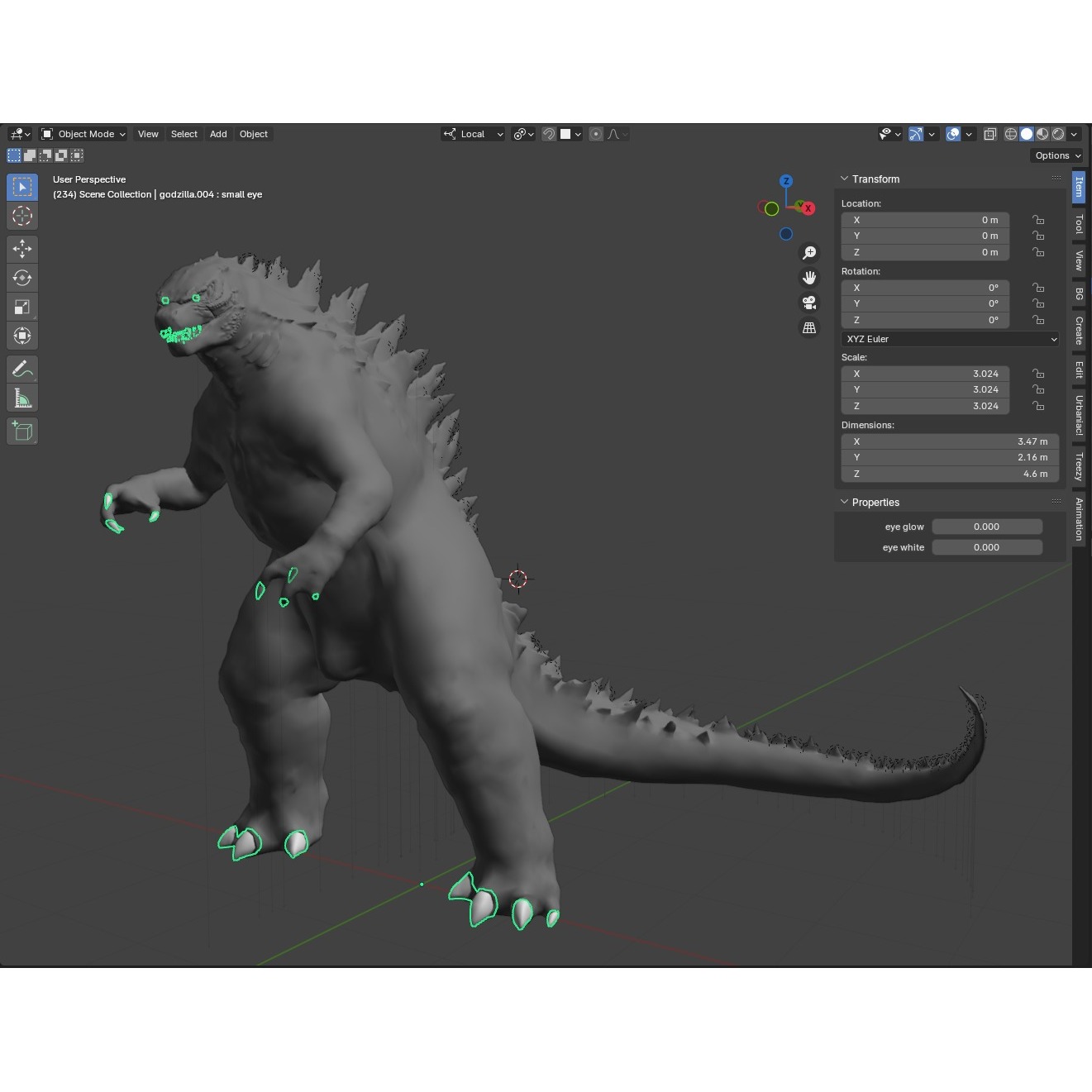The height and width of the screenshot is (1092, 1092).
Task: Toggle viewport overlays on or off
Action: [953, 134]
